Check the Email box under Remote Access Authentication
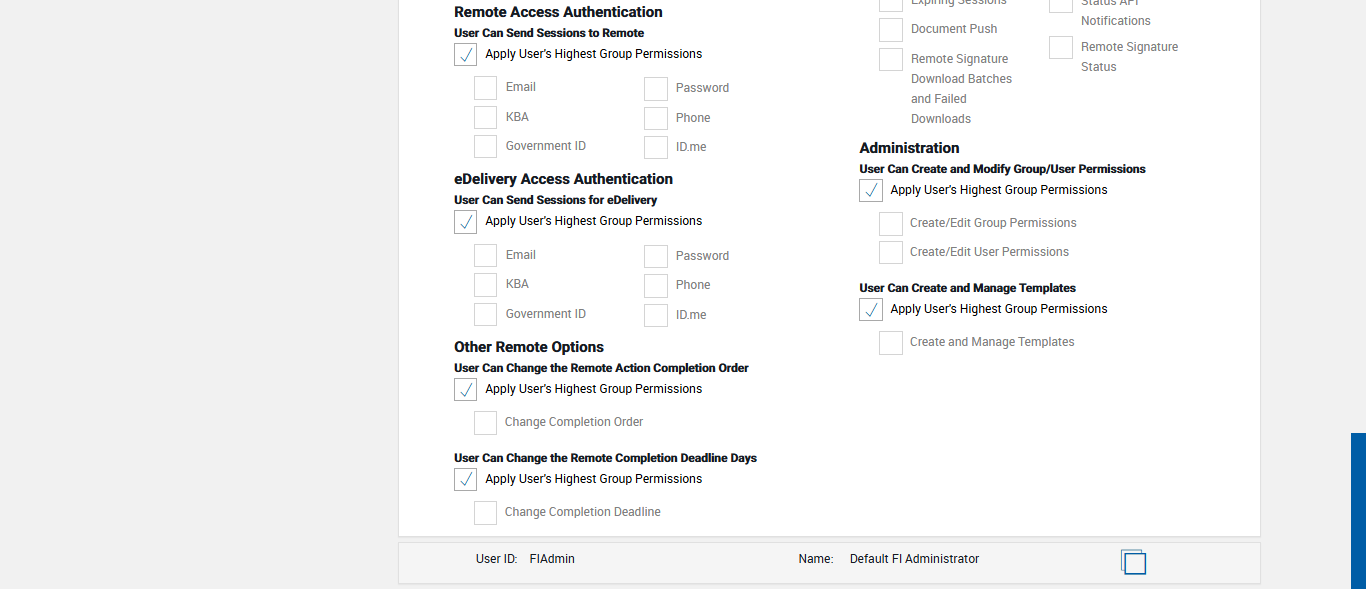 click(x=486, y=88)
